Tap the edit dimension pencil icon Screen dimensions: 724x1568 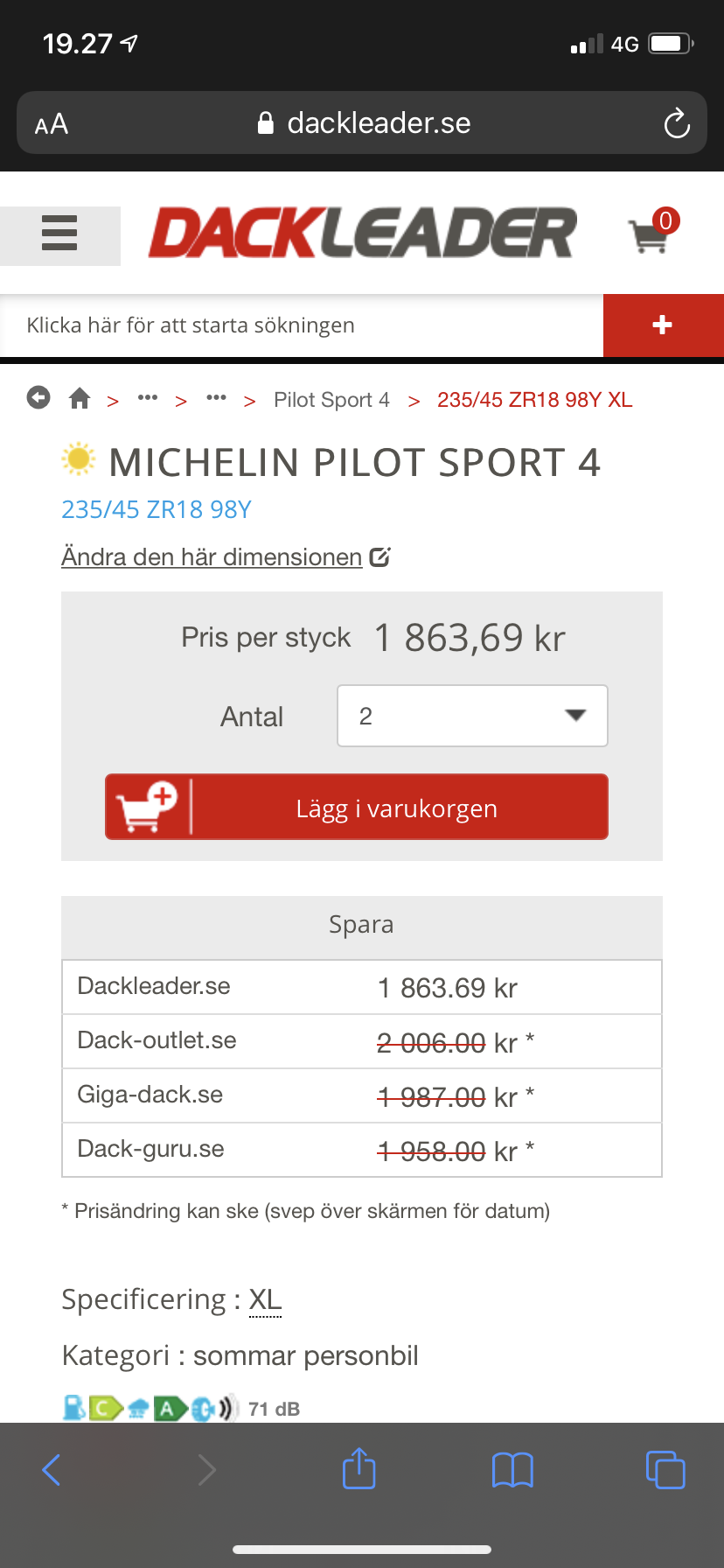[379, 557]
